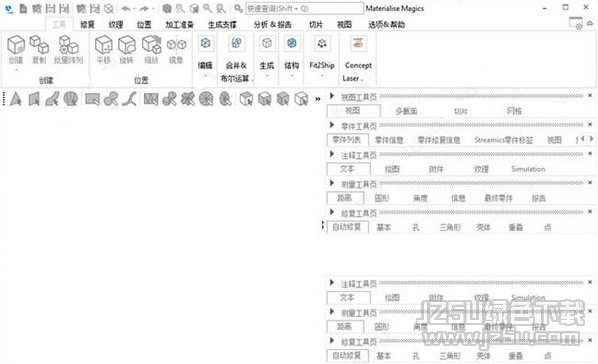Switch to the 纹理 ribbon tab

116,25
